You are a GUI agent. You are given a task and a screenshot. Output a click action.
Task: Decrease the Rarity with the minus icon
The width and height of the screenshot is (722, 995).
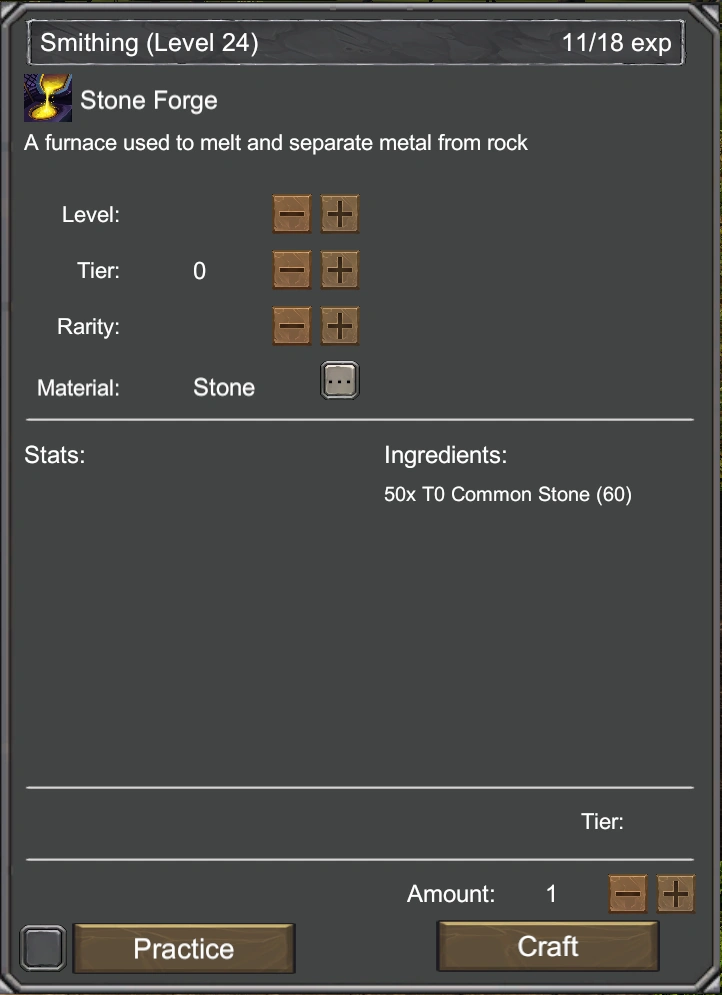click(x=291, y=326)
